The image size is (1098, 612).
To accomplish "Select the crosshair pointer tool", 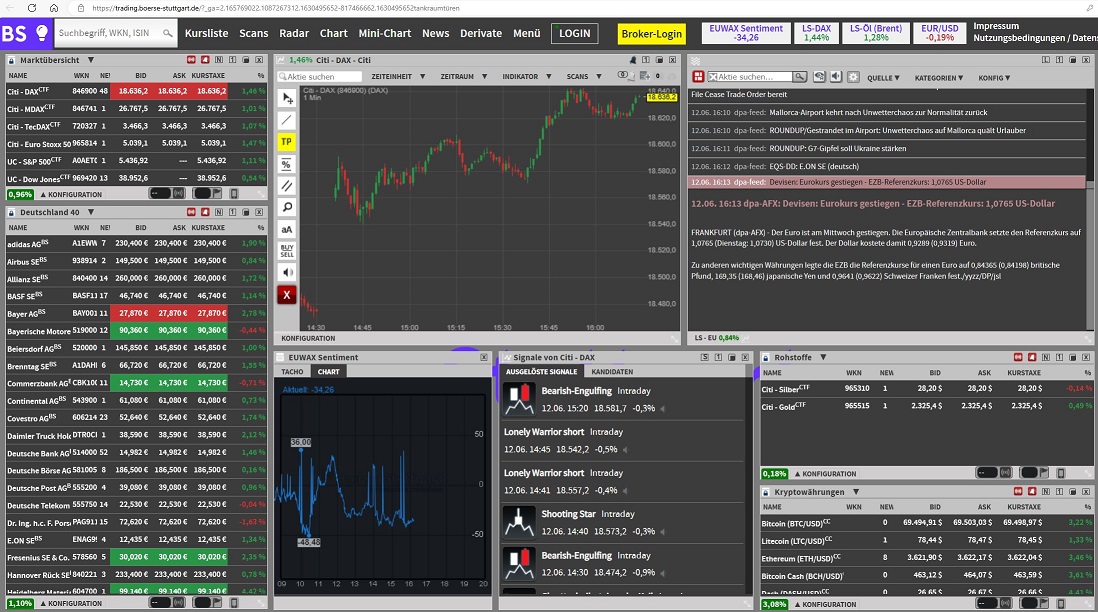I will (288, 97).
